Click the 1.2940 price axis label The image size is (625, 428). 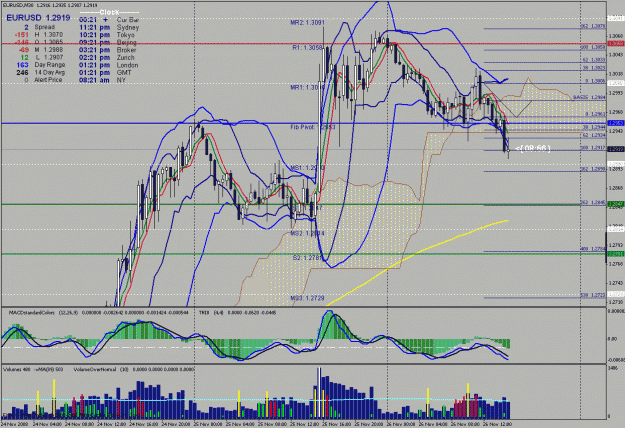click(616, 131)
